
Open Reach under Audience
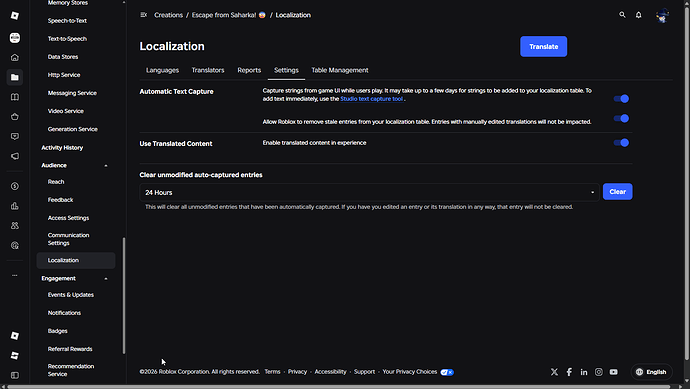(56, 182)
